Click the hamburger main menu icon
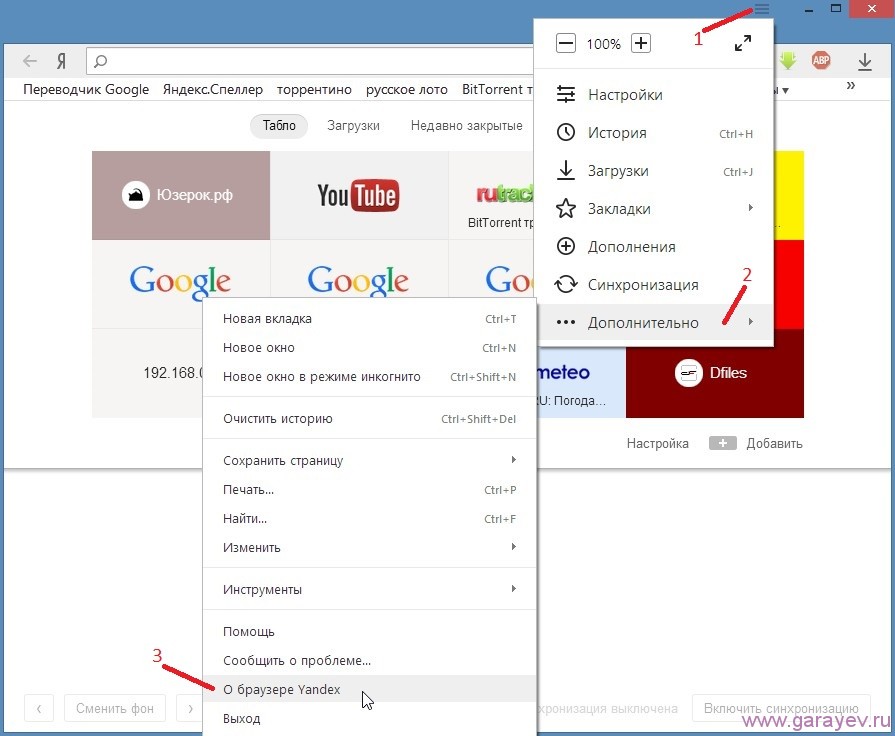 [762, 9]
